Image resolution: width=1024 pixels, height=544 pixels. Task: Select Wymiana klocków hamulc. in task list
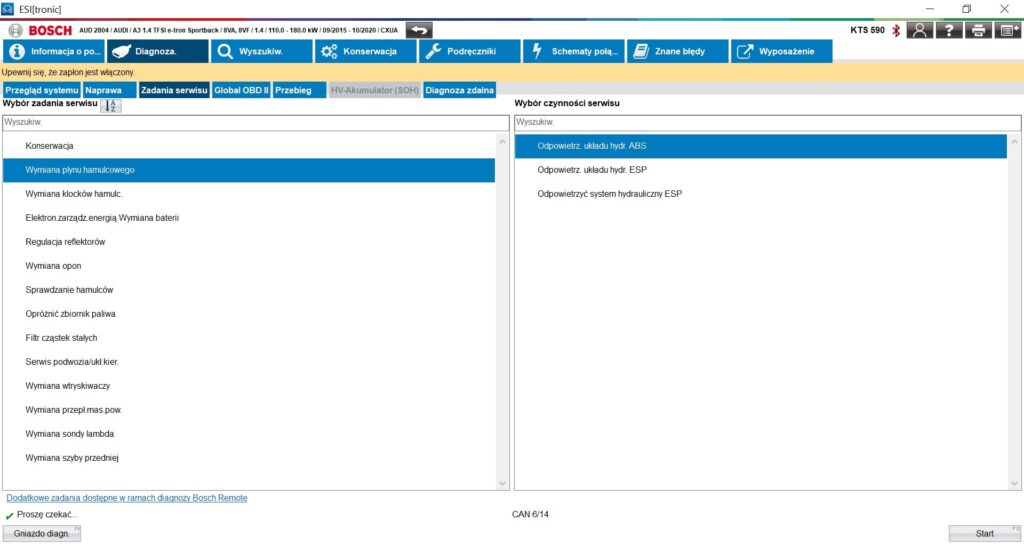pyautogui.click(x=74, y=194)
